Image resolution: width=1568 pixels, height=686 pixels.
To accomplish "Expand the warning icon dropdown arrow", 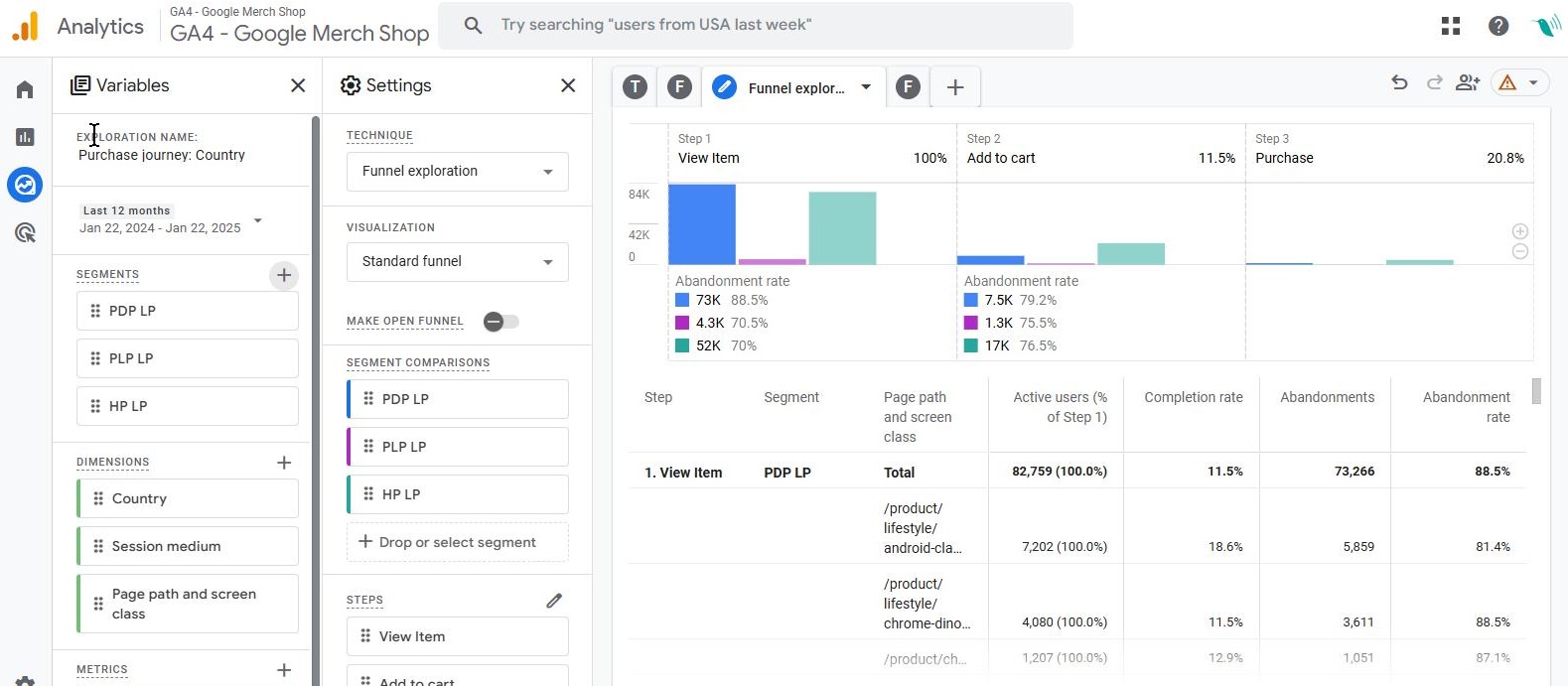I will click(x=1534, y=83).
